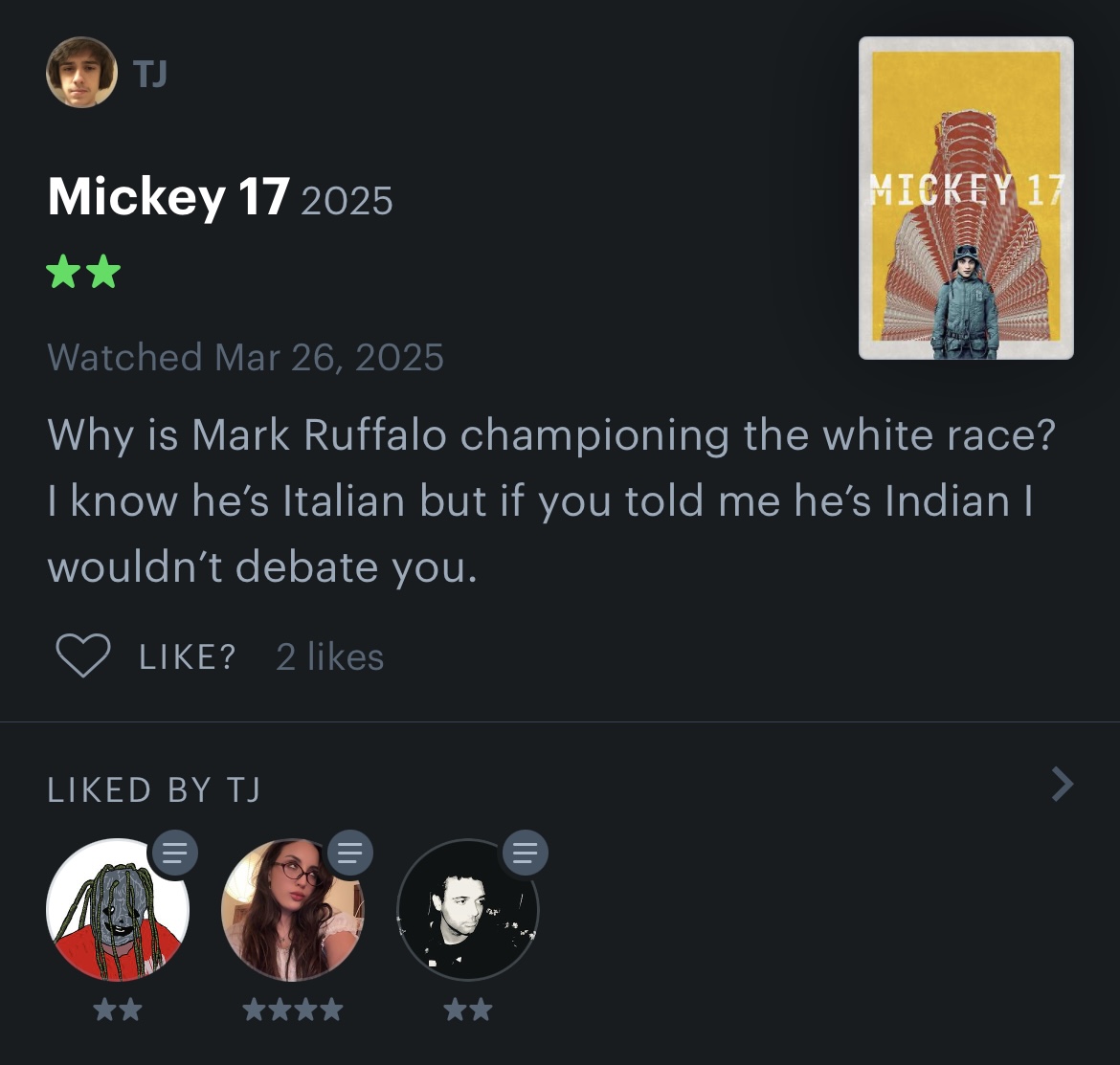Expand Liked by TJ with chevron arrow
The height and width of the screenshot is (1065, 1120).
[x=1063, y=785]
